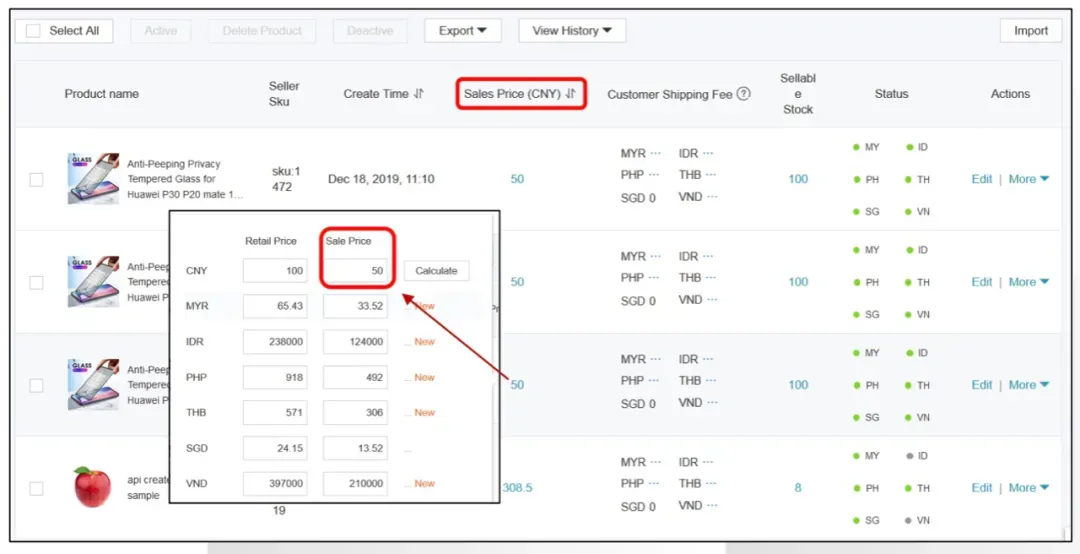Edit the first product listing
The image size is (1080, 554).
[x=982, y=179]
